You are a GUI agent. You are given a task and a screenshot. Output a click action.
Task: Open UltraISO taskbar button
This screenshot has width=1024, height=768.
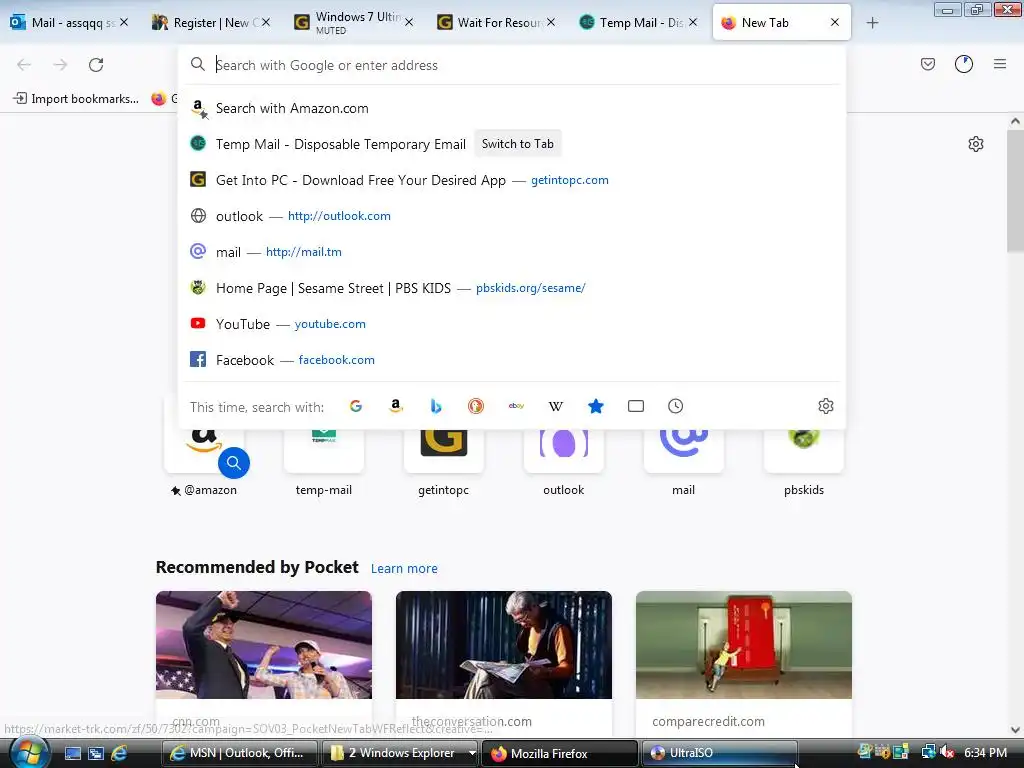coord(720,754)
